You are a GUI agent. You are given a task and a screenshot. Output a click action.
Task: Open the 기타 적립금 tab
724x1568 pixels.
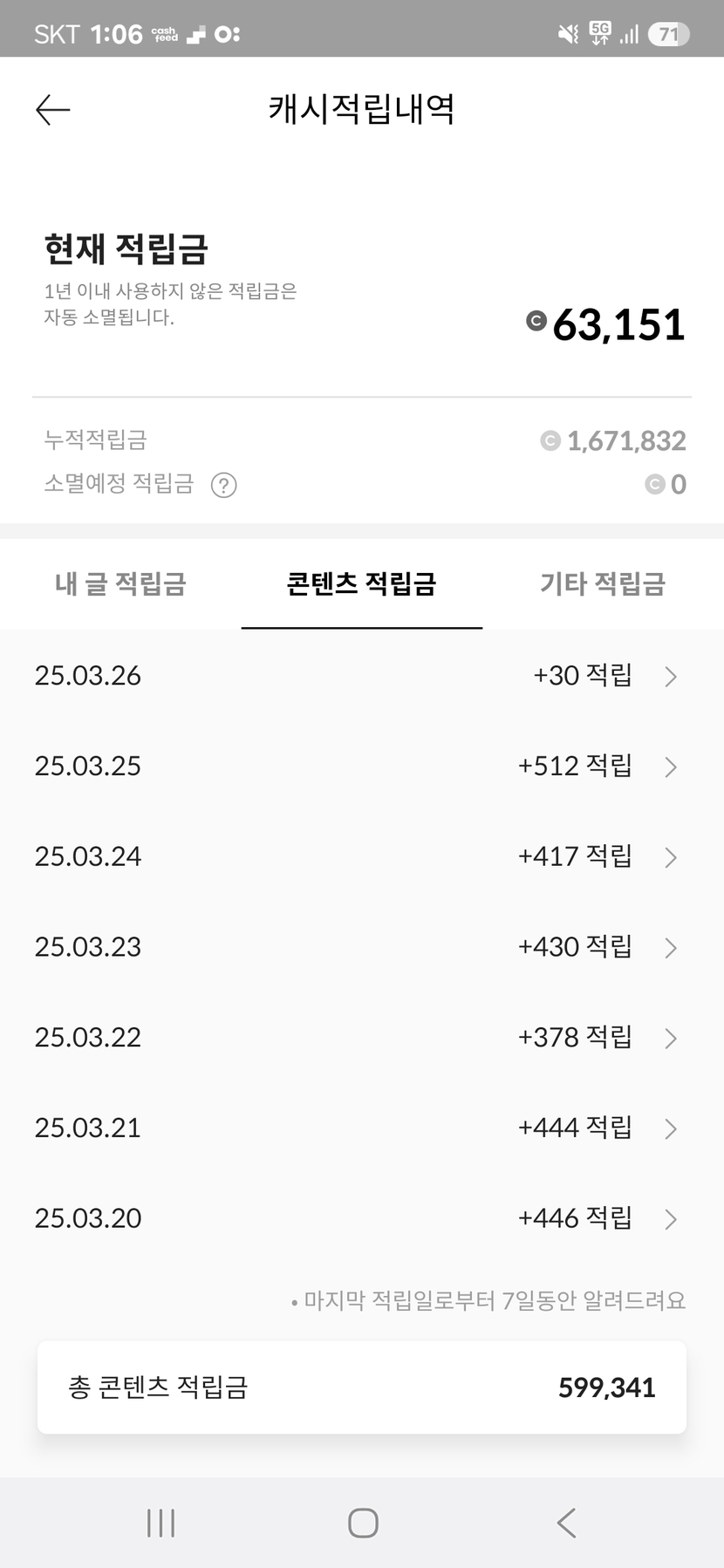603,583
